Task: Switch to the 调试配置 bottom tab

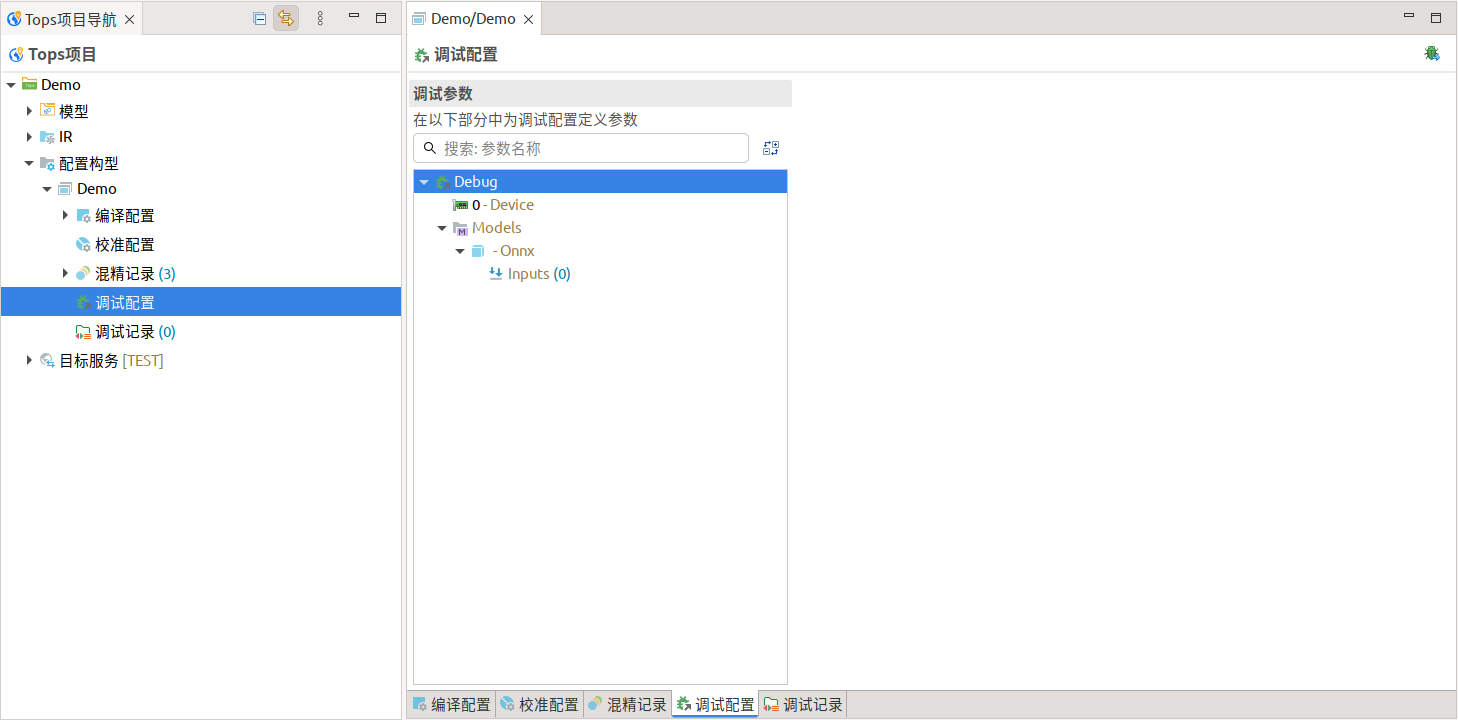Action: [x=715, y=705]
